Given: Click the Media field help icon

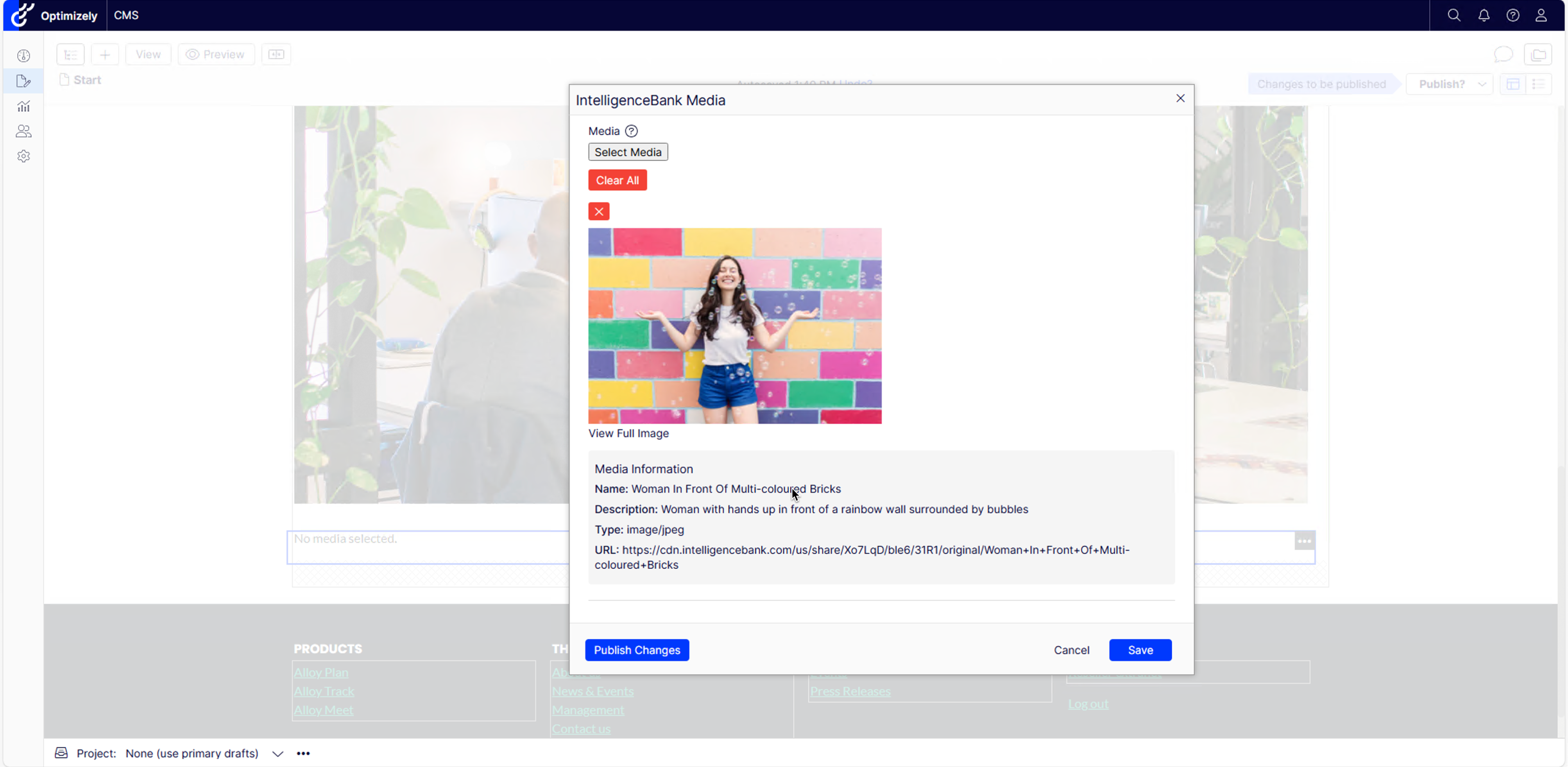Looking at the screenshot, I should click(631, 131).
